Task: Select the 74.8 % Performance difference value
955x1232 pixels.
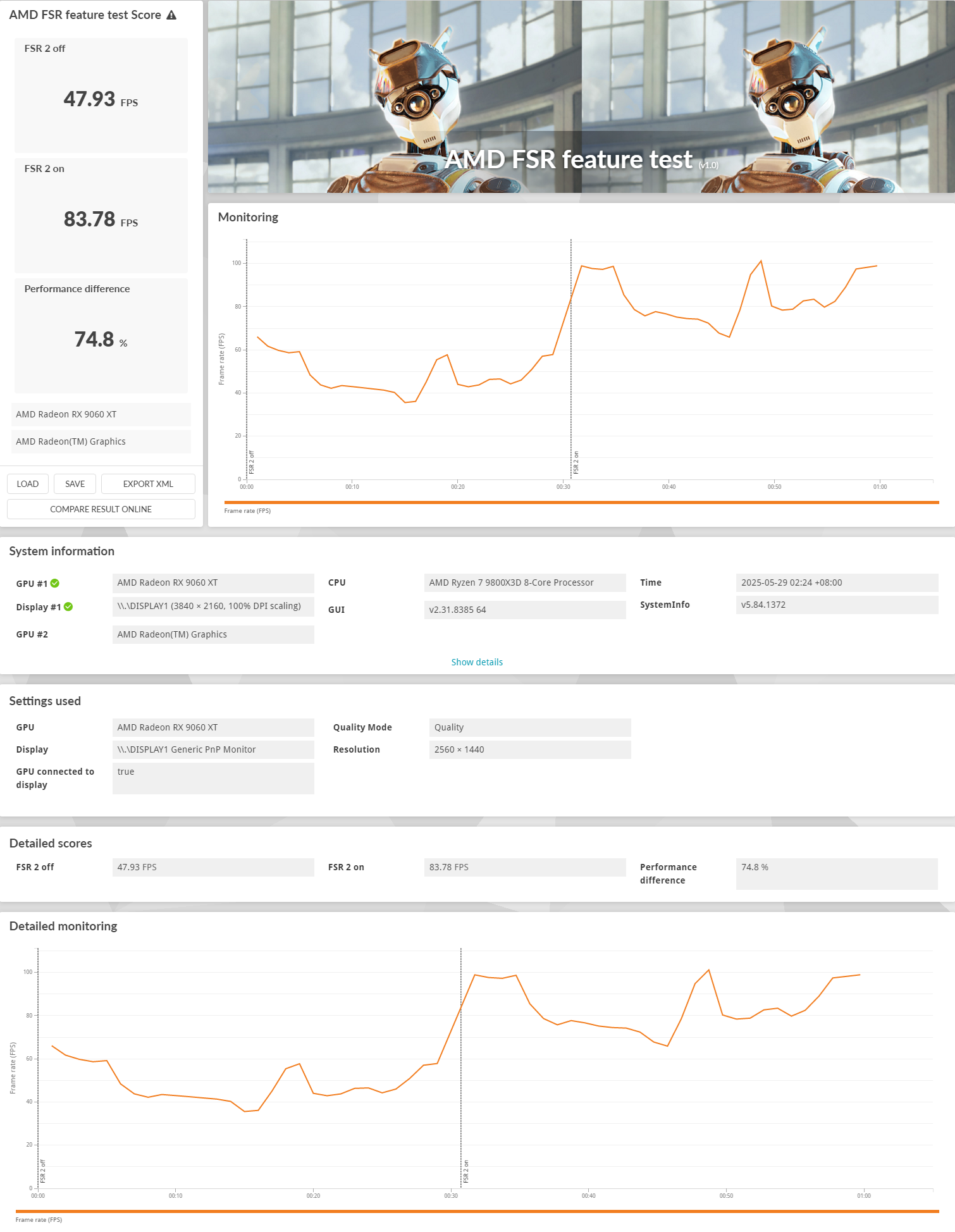Action: (101, 340)
